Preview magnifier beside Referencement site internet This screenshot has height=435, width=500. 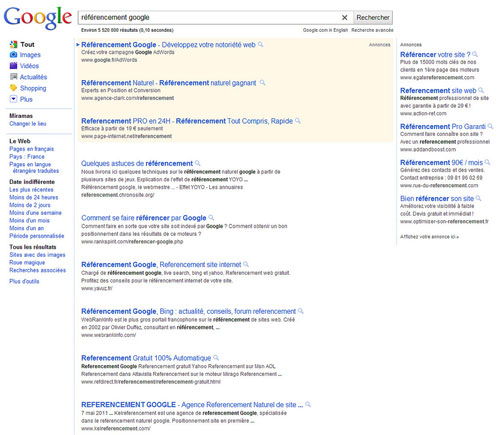click(x=246, y=264)
